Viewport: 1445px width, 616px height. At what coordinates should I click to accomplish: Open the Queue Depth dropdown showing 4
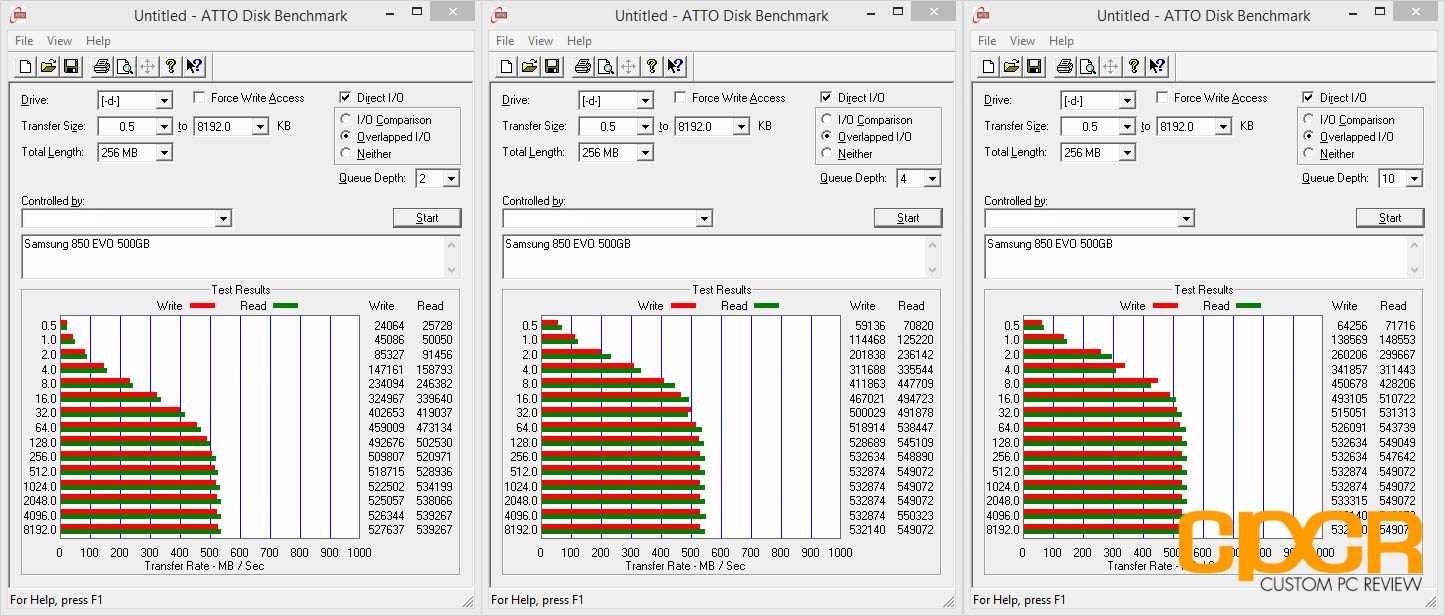pyautogui.click(x=932, y=178)
